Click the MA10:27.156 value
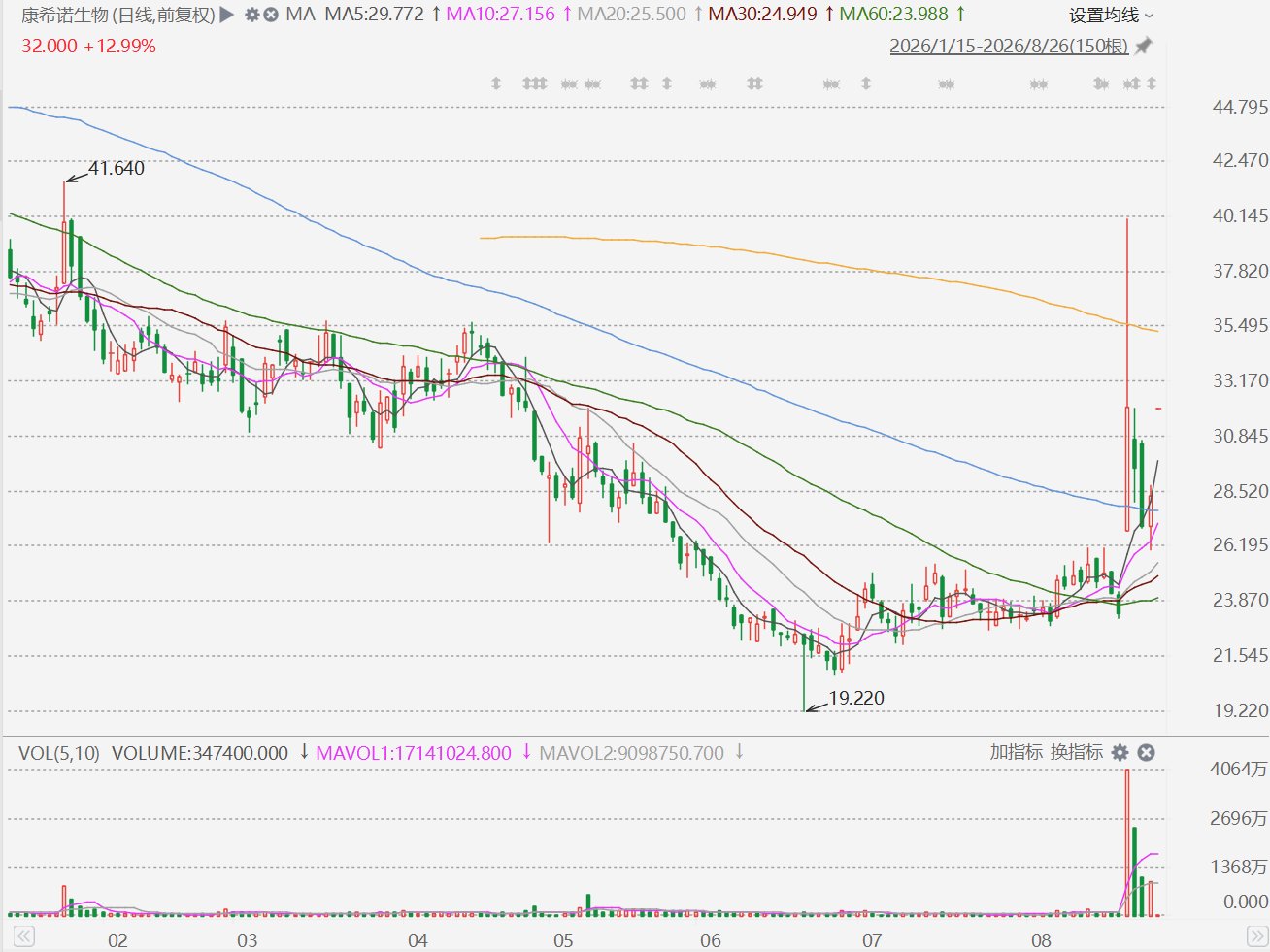The image size is (1270, 952). pos(500,15)
